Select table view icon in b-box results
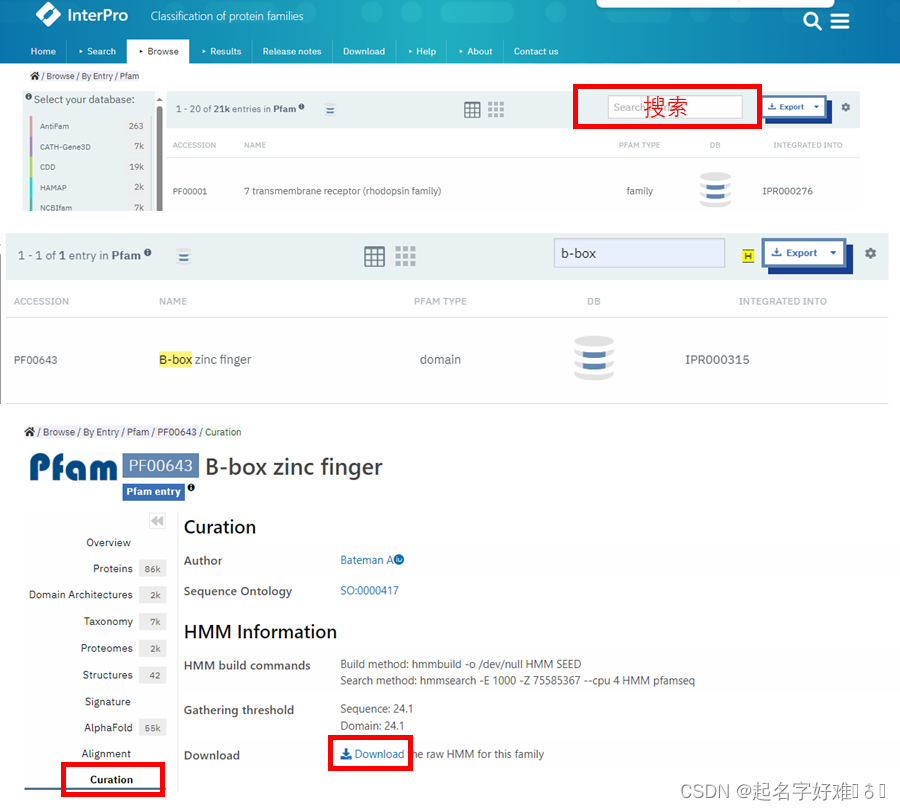900x810 pixels. pos(374,256)
